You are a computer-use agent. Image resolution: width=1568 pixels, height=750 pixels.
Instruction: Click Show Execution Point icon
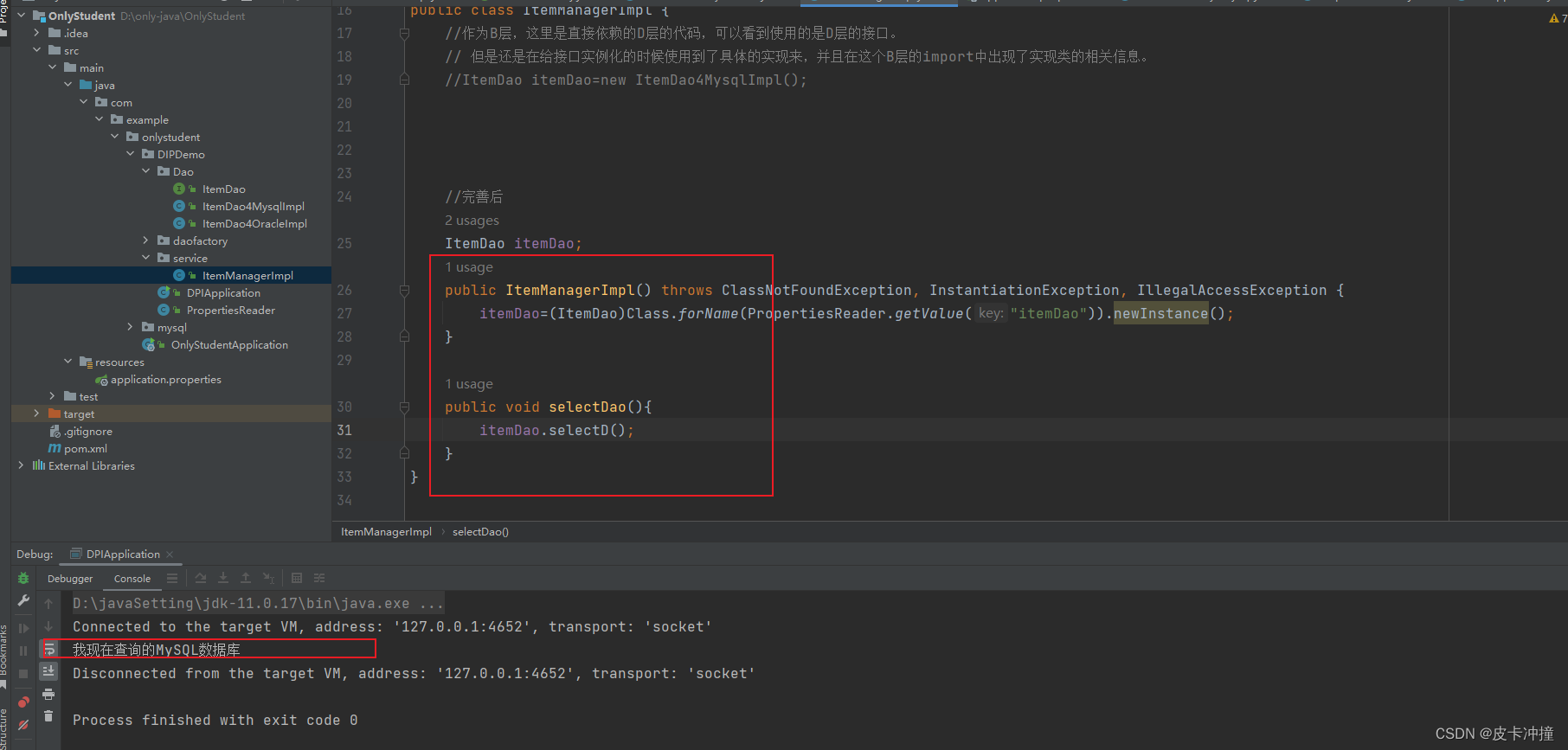[172, 578]
